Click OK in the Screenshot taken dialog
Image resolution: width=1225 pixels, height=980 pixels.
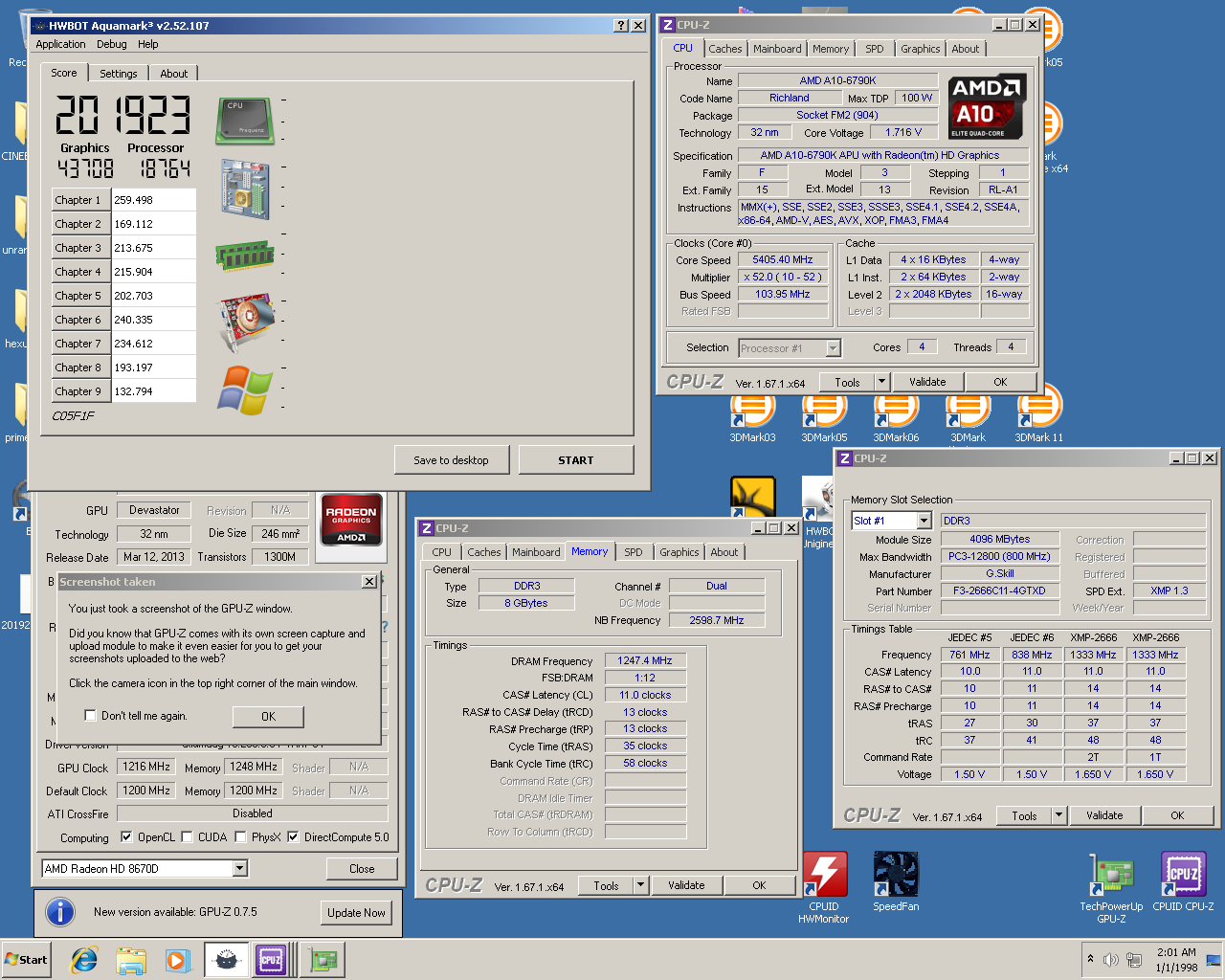coord(269,717)
